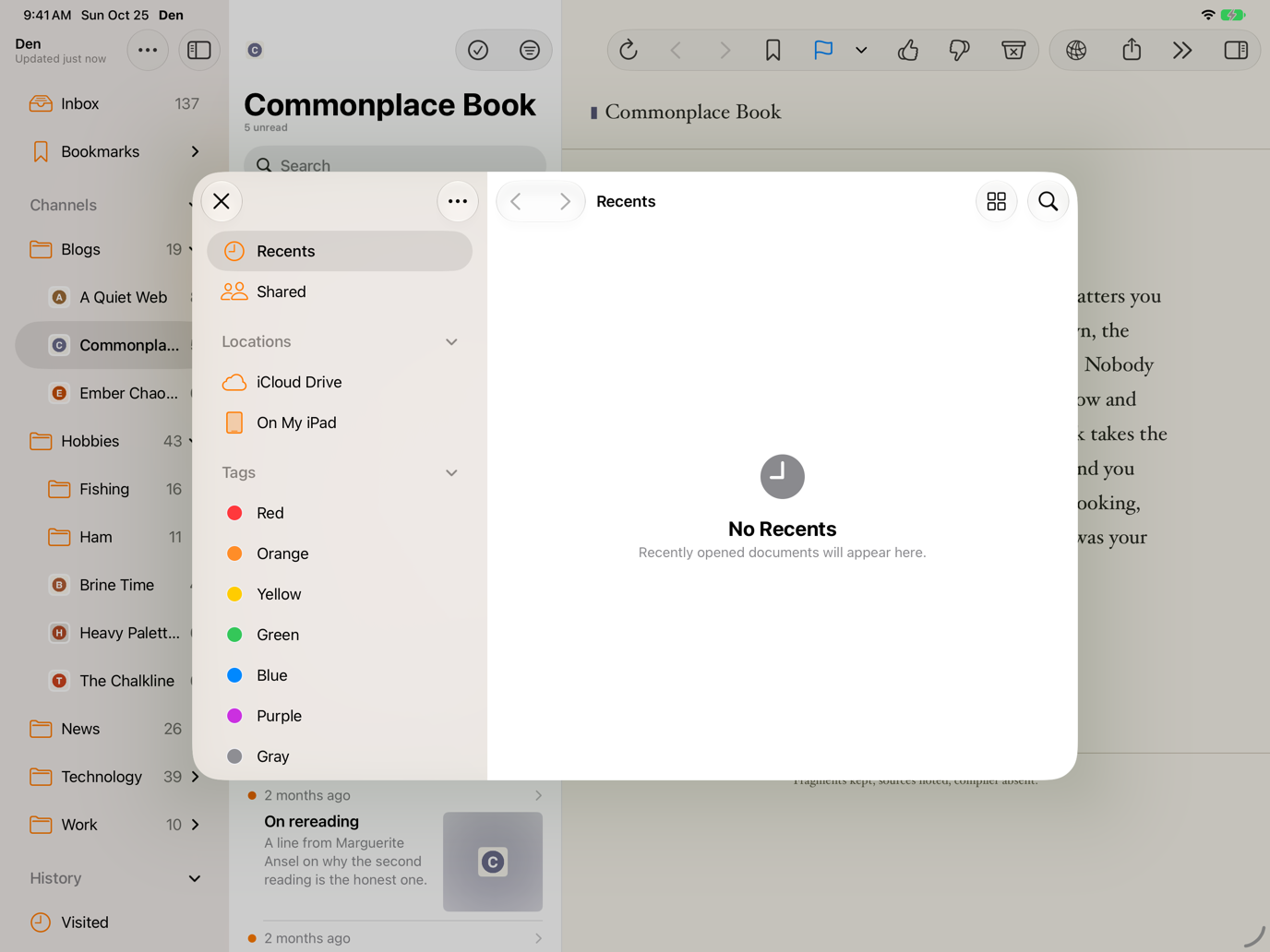Collapse the Tags section
This screenshot has width=1270, height=952.
tap(451, 473)
